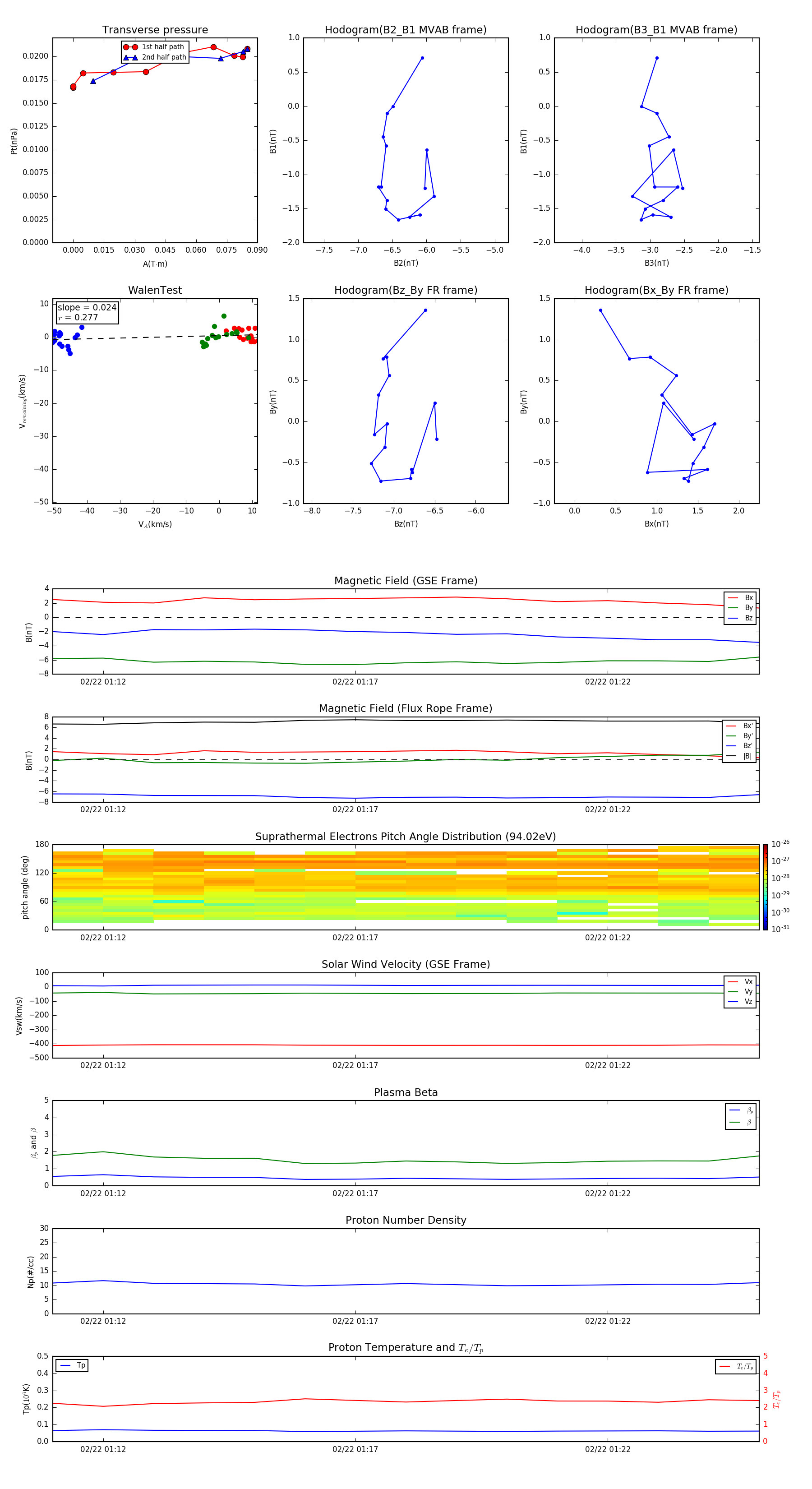Click the "βp and β" y-axis label
This screenshot has width=812, height=1489.
point(33,1143)
